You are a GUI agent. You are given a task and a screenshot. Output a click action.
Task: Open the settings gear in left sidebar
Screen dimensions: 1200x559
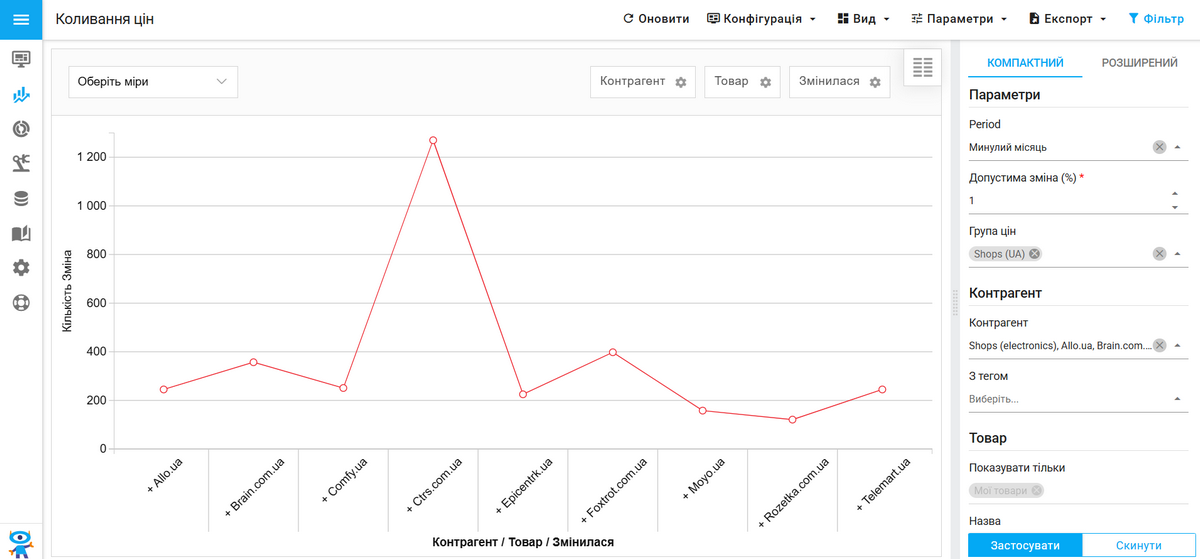click(x=21, y=268)
